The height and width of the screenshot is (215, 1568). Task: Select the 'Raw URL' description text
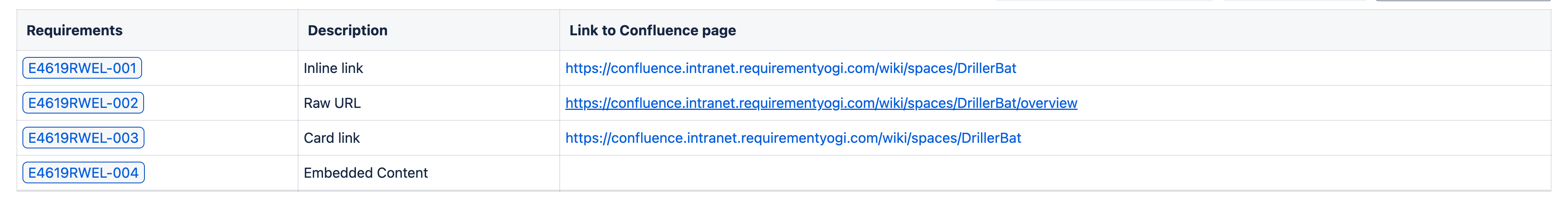332,103
